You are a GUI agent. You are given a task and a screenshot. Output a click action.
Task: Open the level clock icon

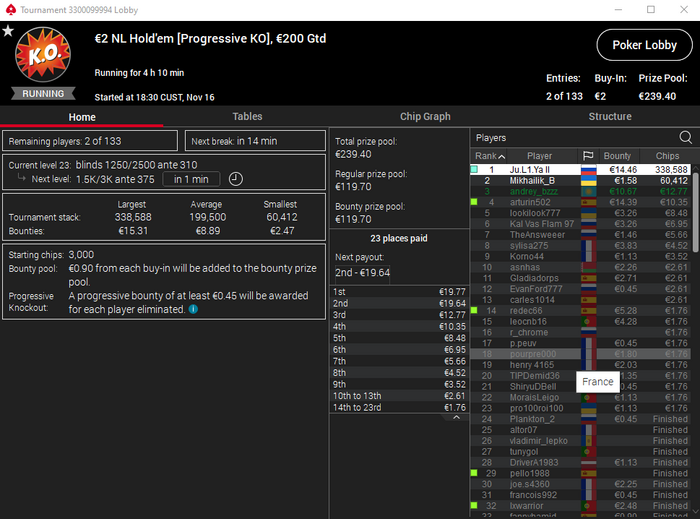pos(236,179)
